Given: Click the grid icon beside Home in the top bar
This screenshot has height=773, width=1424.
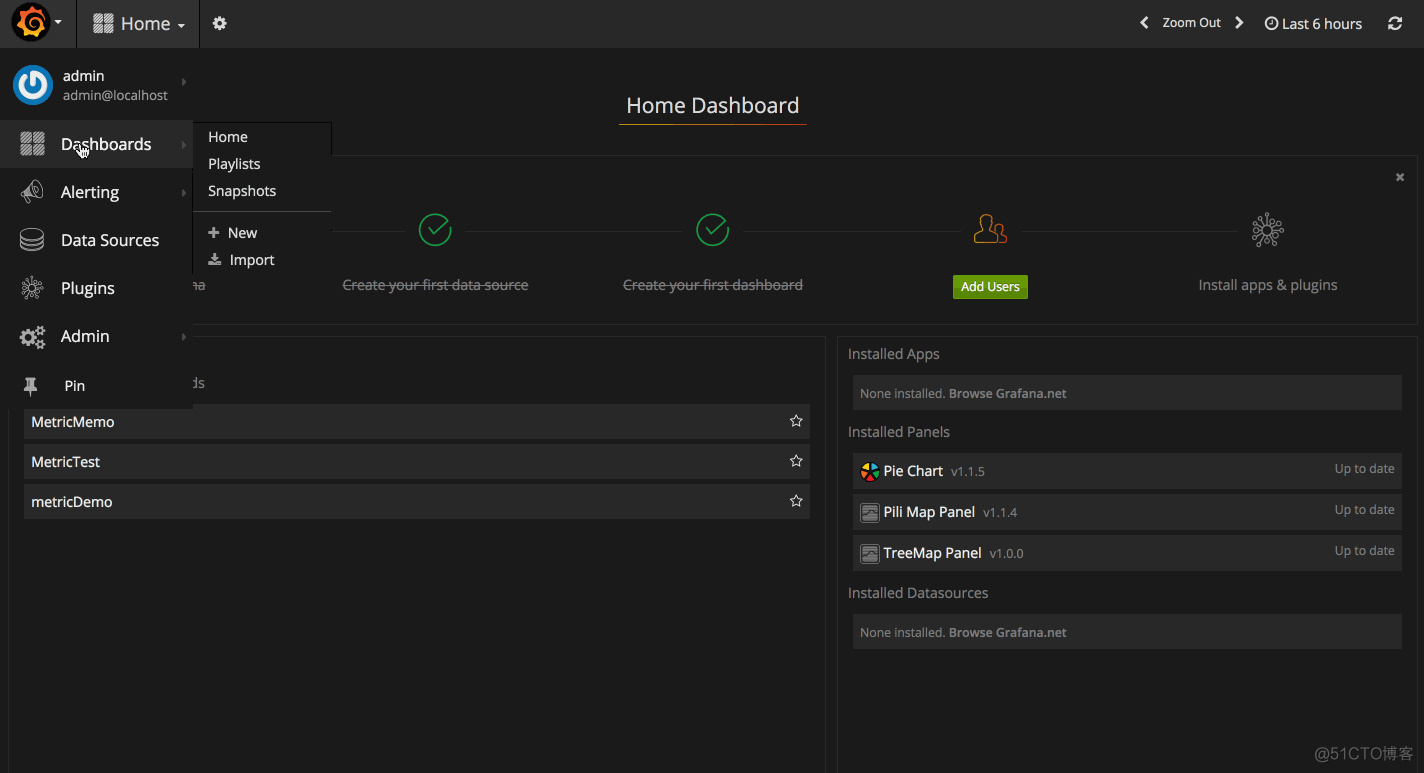Looking at the screenshot, I should point(103,23).
